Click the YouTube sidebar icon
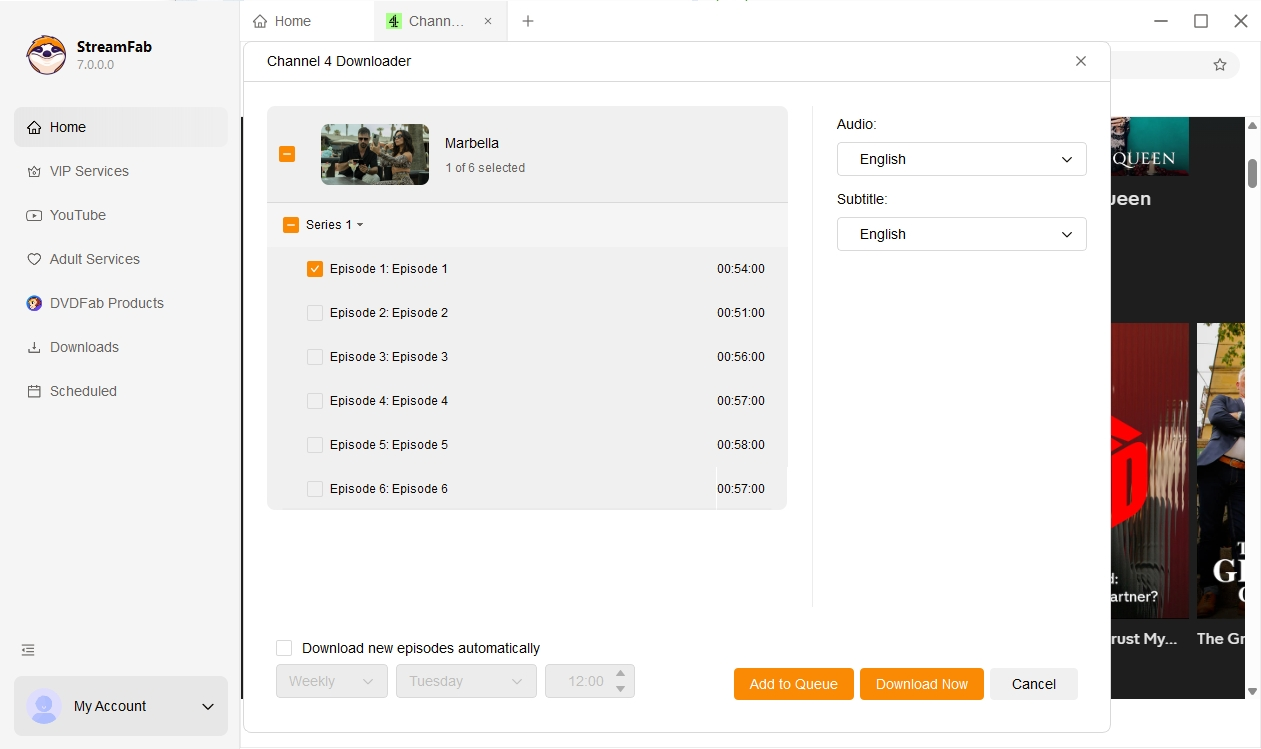The image size is (1261, 749). (x=34, y=215)
